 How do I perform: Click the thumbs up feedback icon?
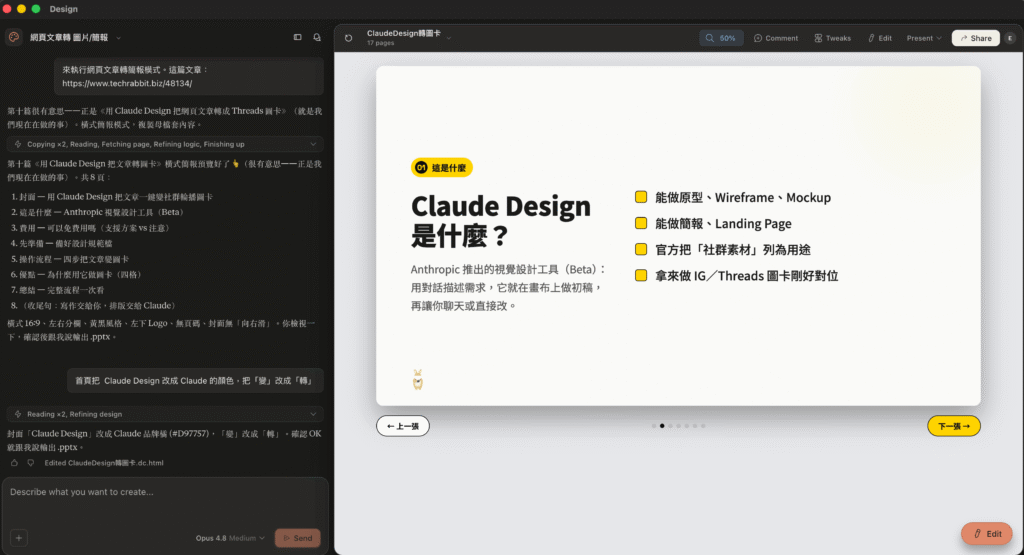click(x=14, y=462)
